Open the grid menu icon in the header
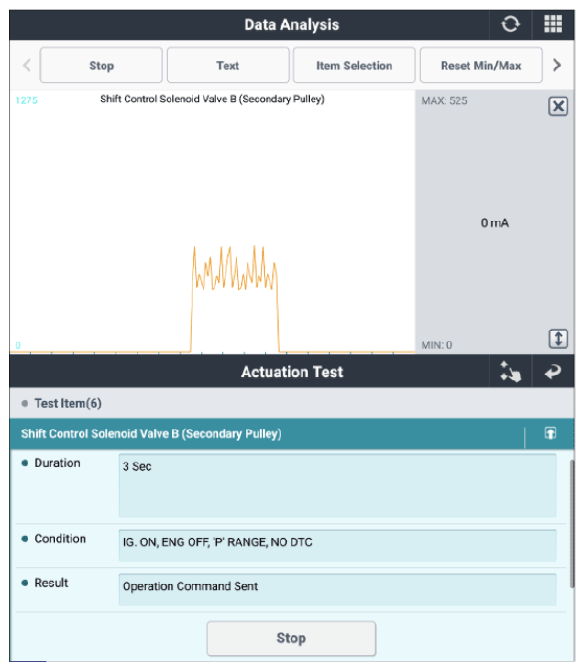585x671 pixels. click(553, 24)
